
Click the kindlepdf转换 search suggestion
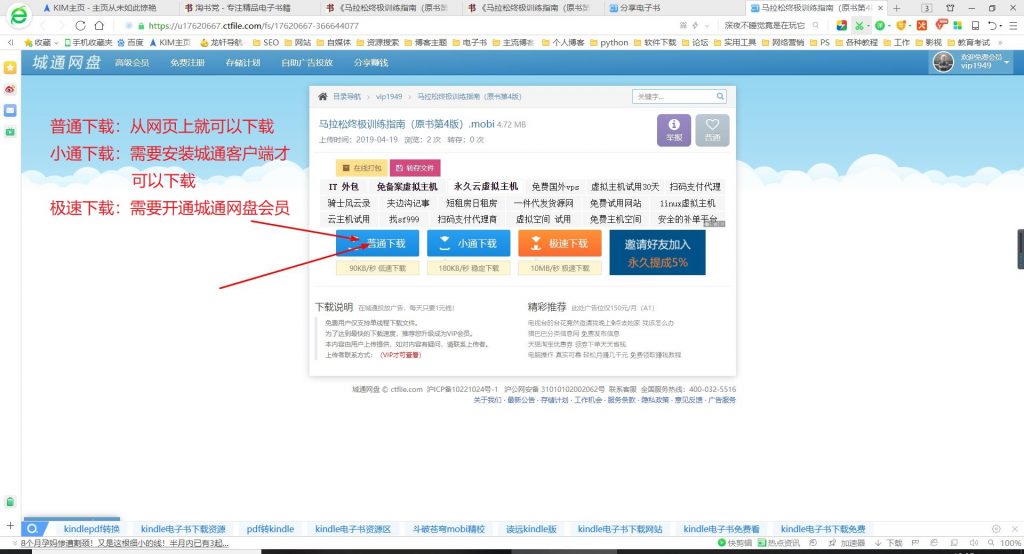91,529
